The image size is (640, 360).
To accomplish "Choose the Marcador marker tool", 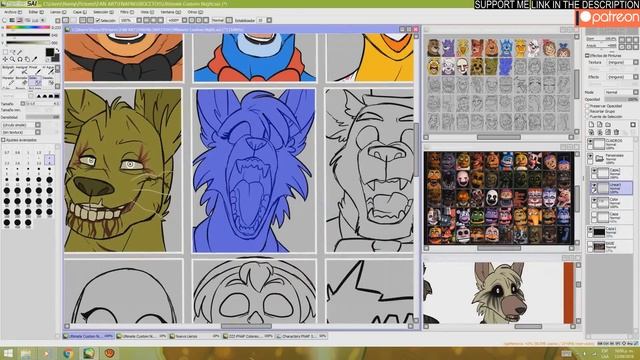I will click(8, 81).
